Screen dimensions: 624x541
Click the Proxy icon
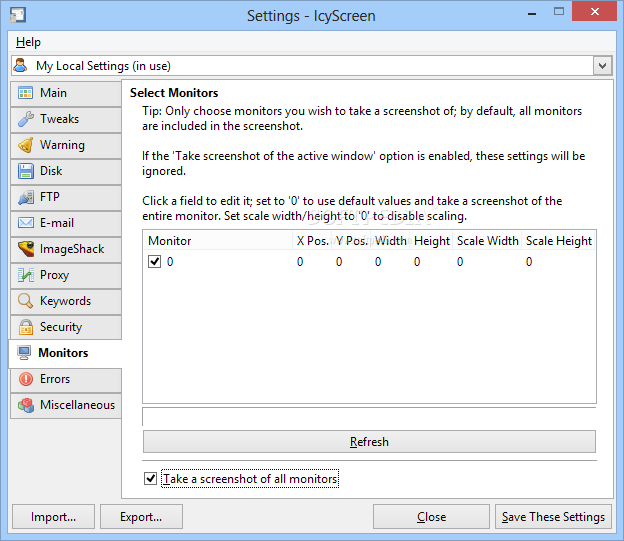pyautogui.click(x=25, y=275)
